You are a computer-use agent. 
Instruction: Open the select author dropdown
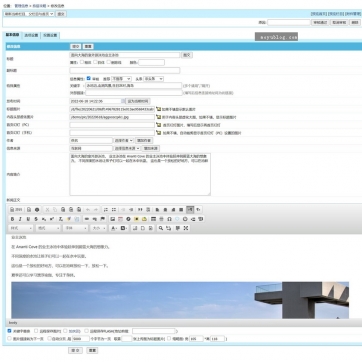click(123, 140)
